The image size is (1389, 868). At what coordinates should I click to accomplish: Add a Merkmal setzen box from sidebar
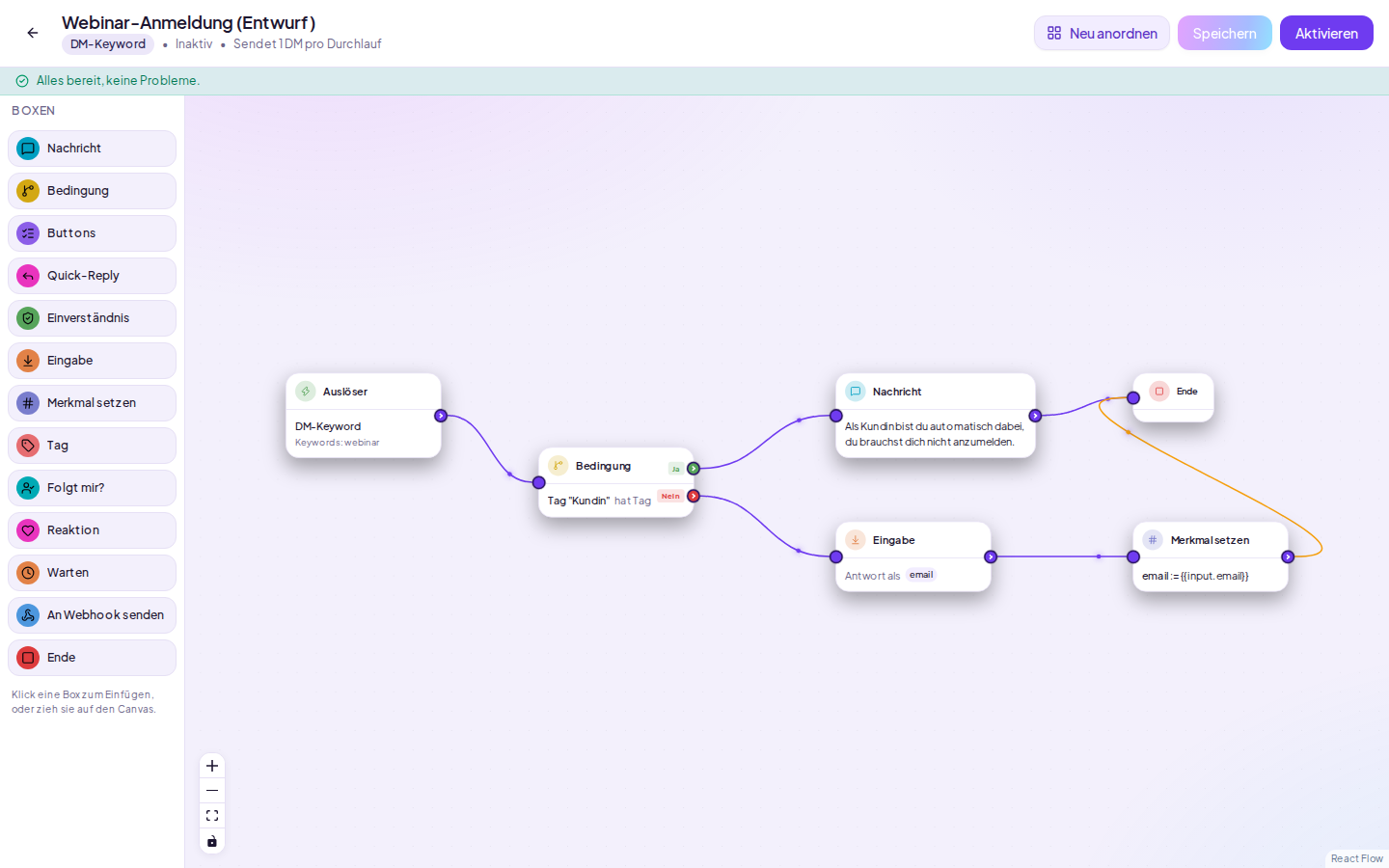[x=92, y=403]
